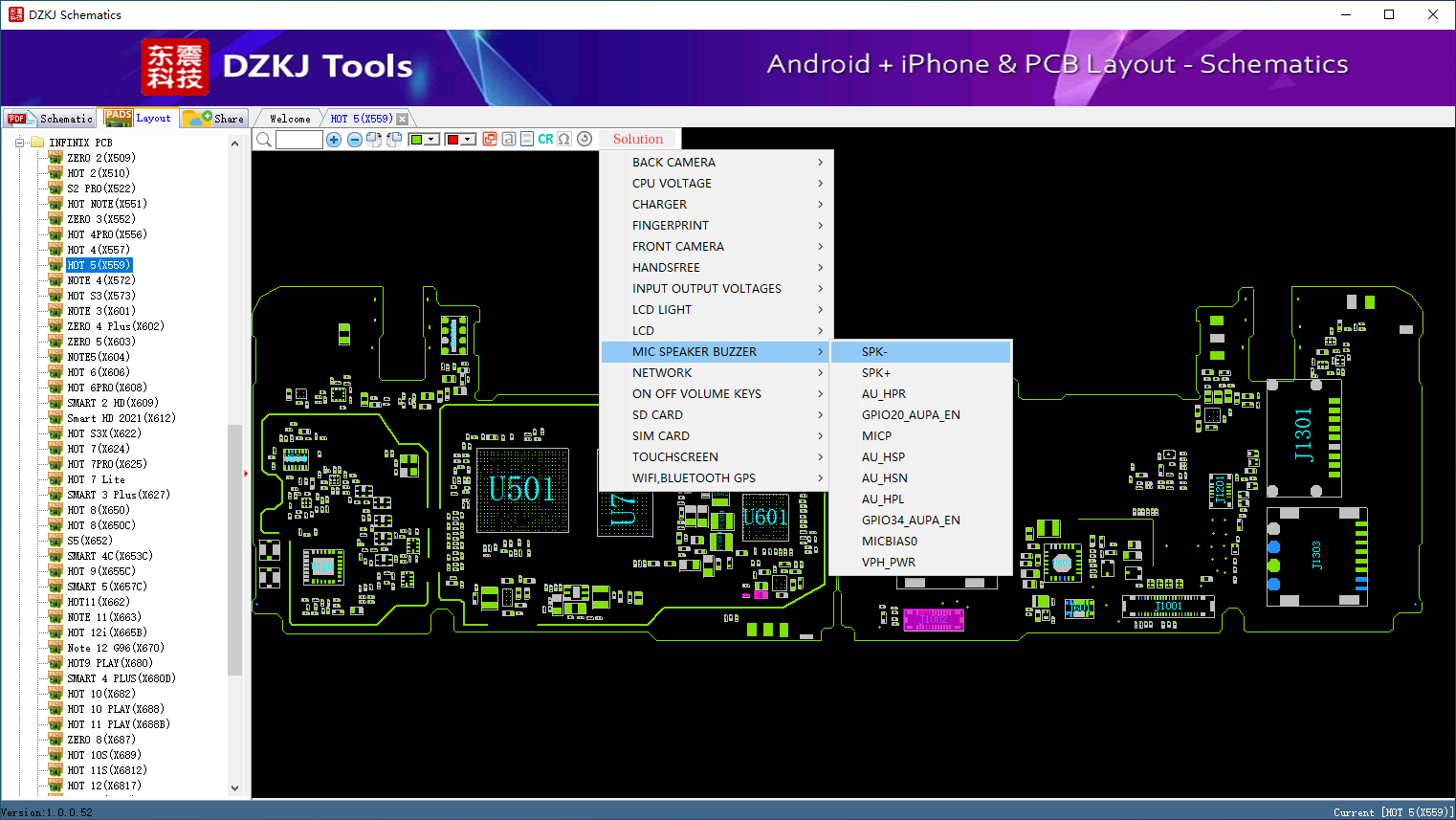Viewport: 1456px width, 820px height.
Task: Click the red splitter arrow beside tree panel
Action: (x=246, y=473)
